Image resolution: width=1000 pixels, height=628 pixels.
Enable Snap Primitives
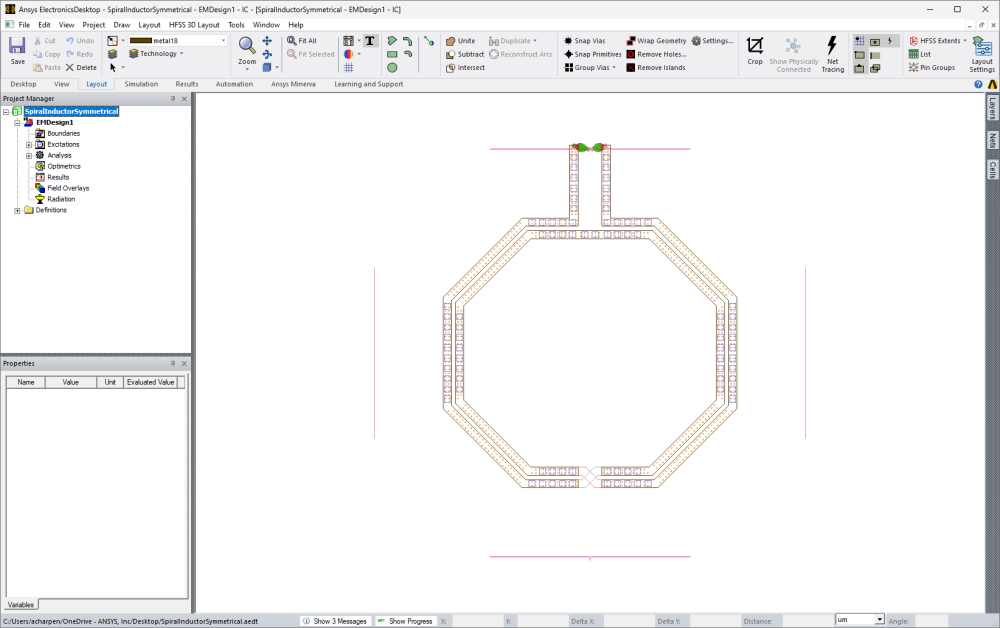(592, 54)
